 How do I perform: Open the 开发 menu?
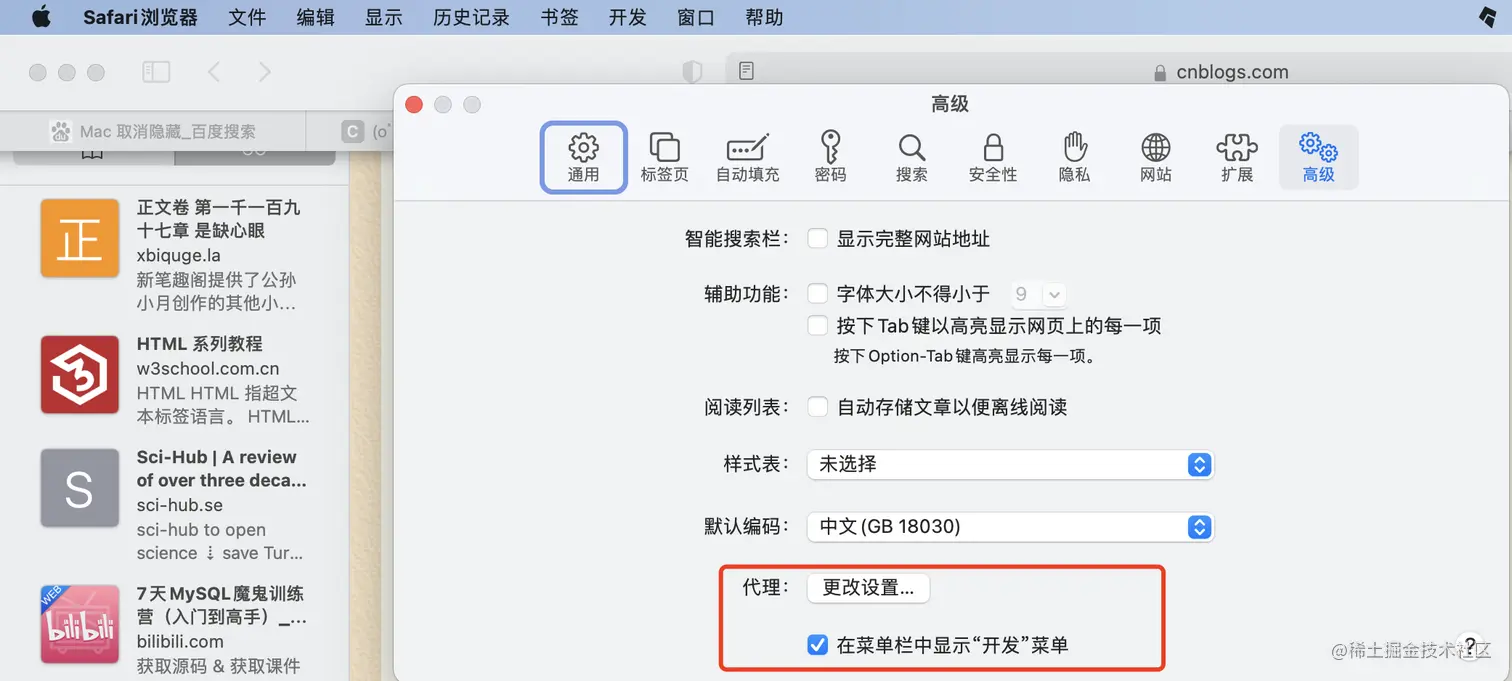coord(628,17)
